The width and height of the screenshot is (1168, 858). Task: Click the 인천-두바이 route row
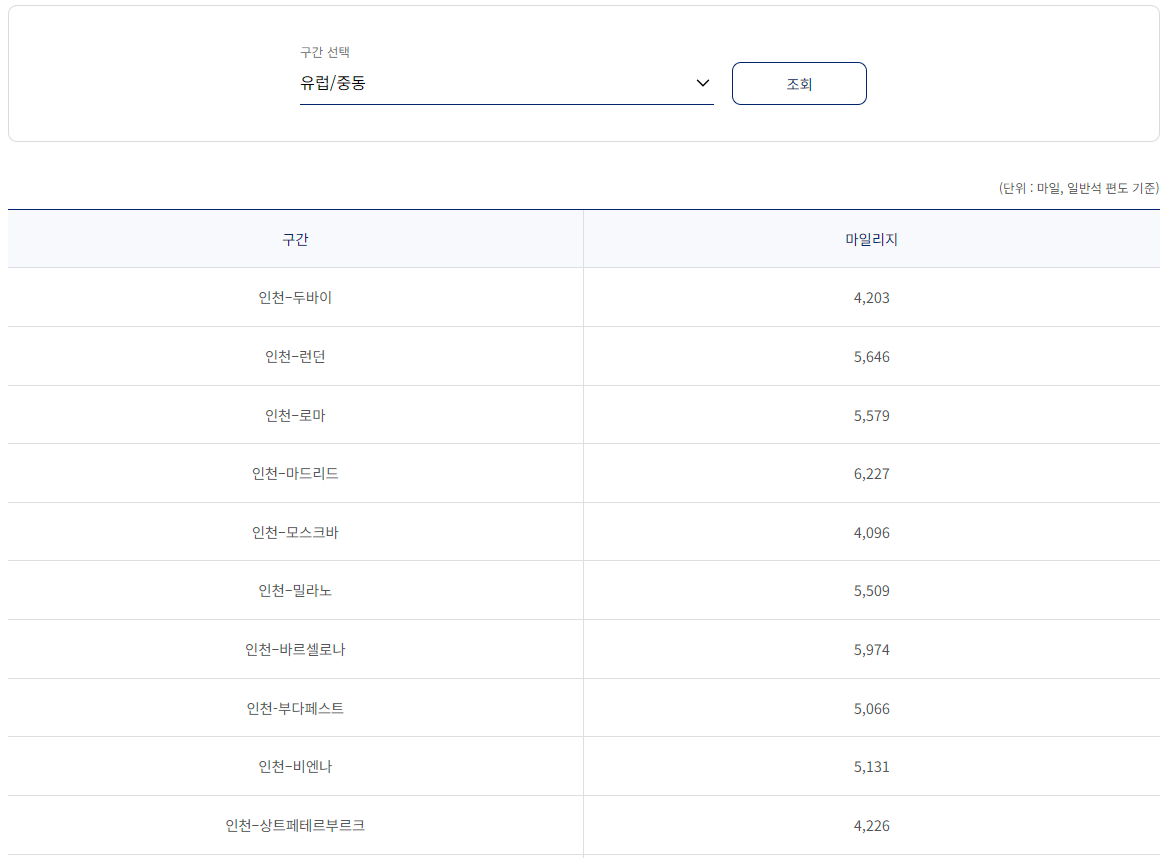(296, 296)
